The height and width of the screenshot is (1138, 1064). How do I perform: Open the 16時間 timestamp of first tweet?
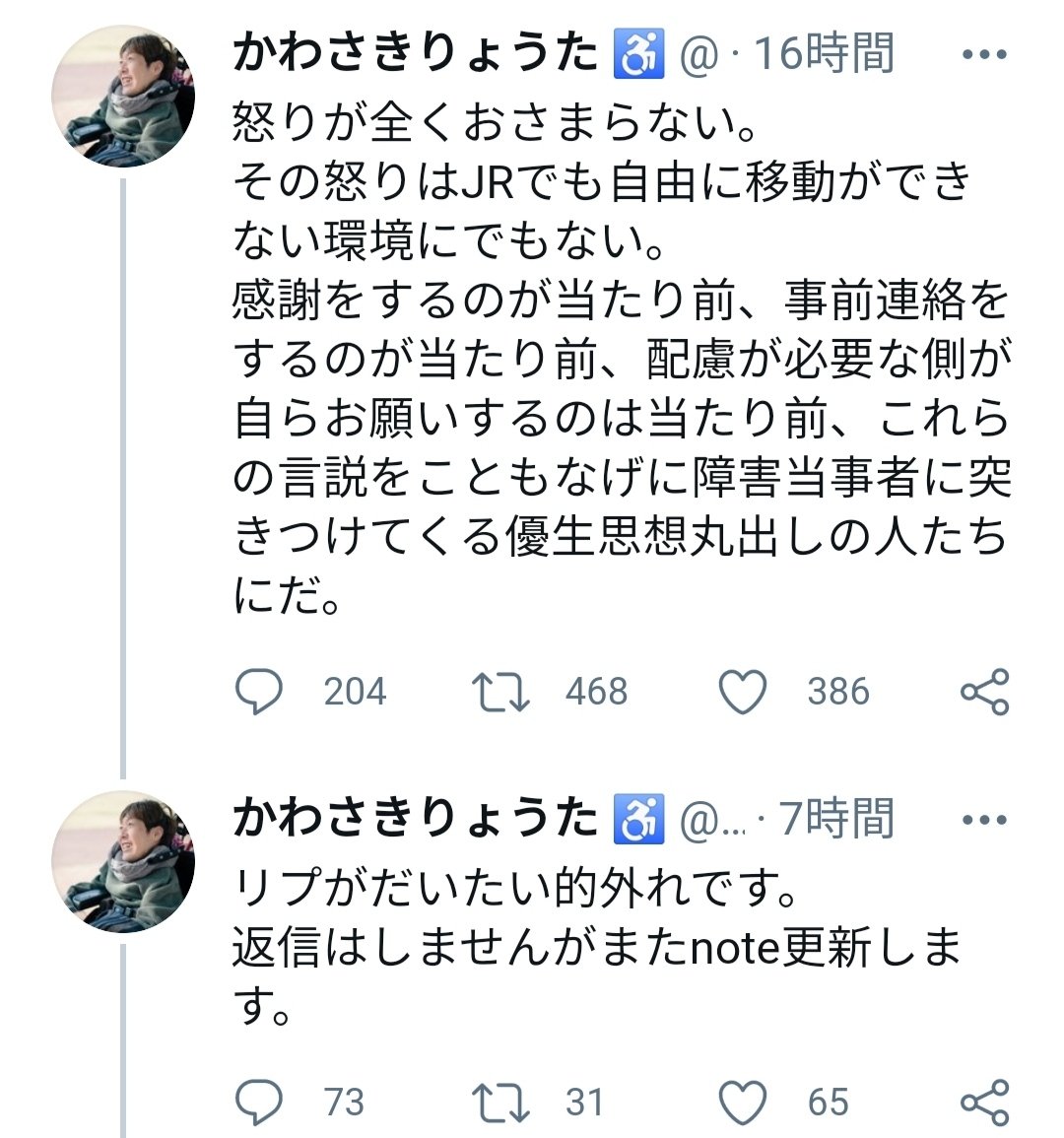click(x=824, y=53)
